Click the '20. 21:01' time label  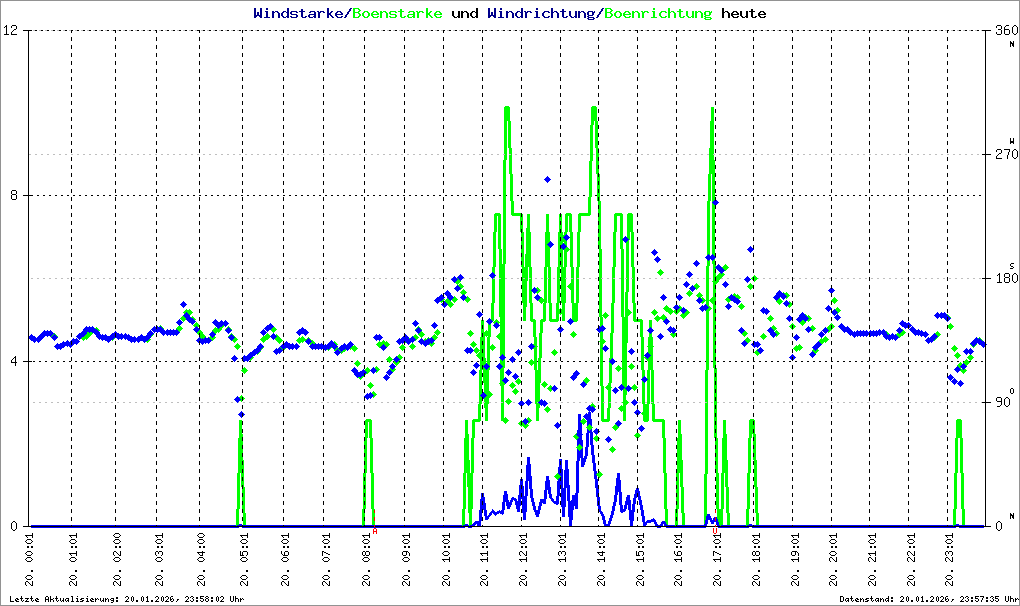pos(872,560)
